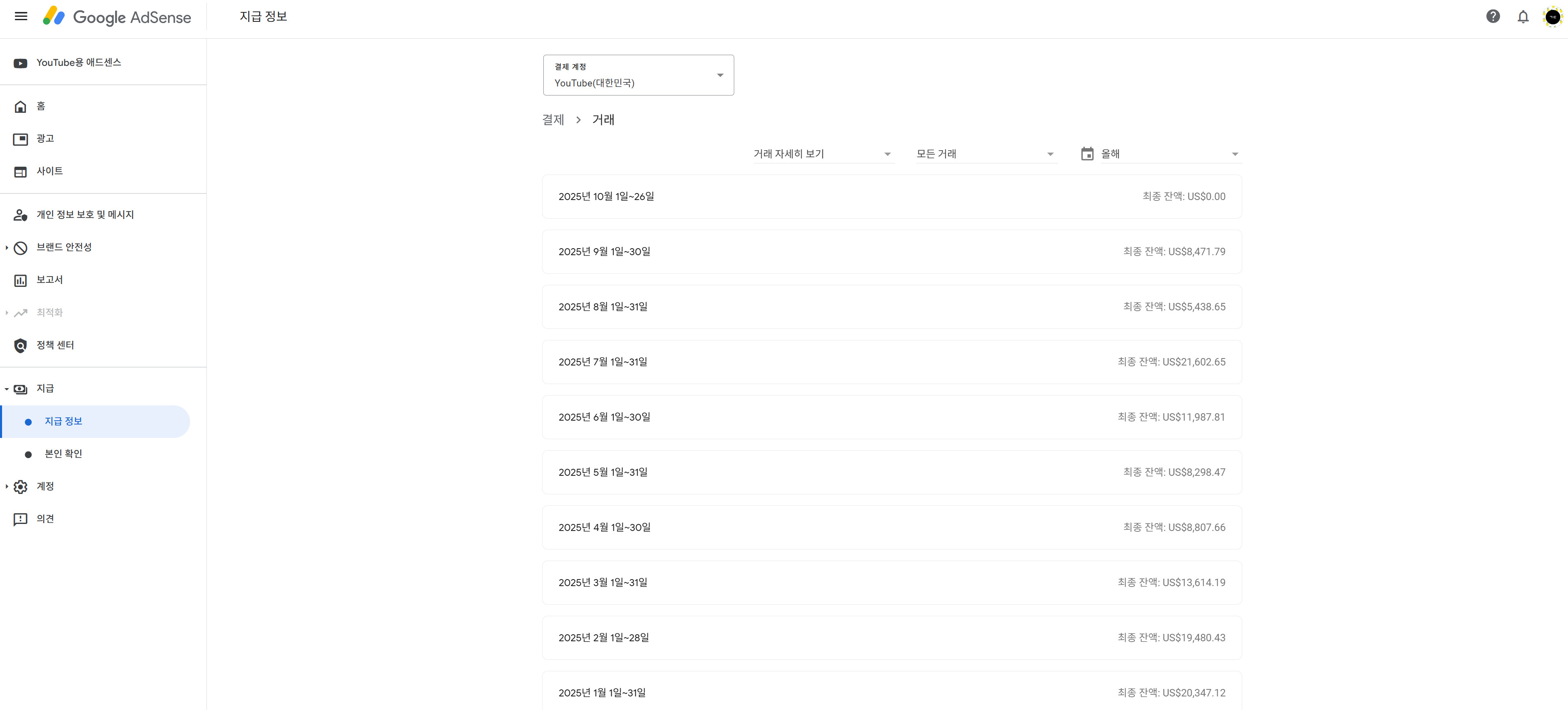Select 본인 확인 in the sidebar
This screenshot has width=1568, height=710.
[63, 454]
